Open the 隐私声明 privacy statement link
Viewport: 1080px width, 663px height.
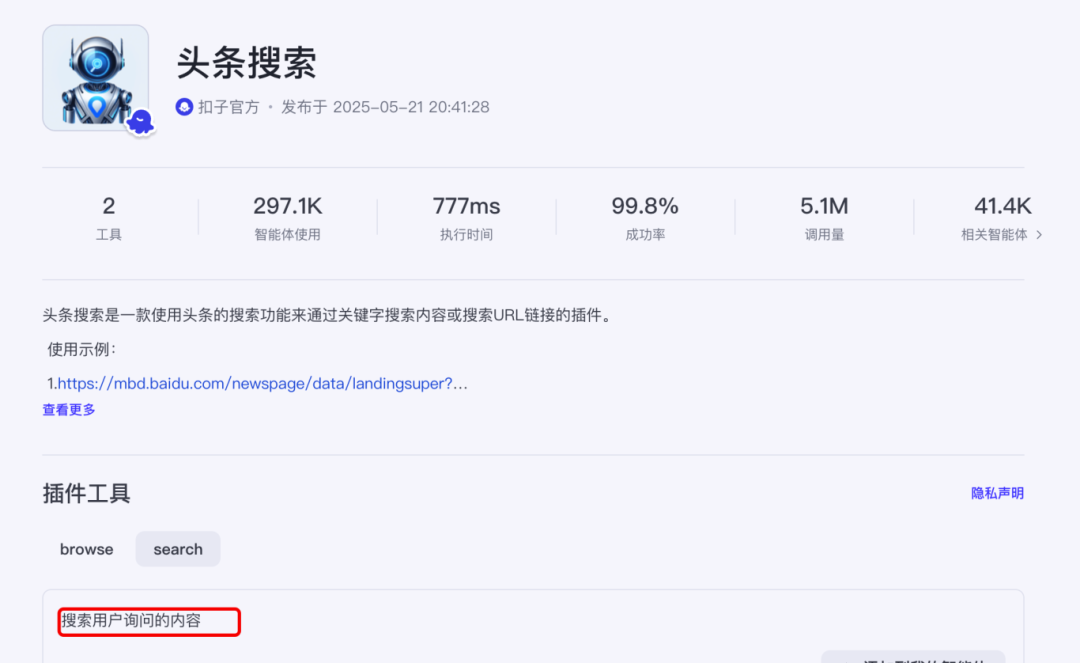coord(997,493)
